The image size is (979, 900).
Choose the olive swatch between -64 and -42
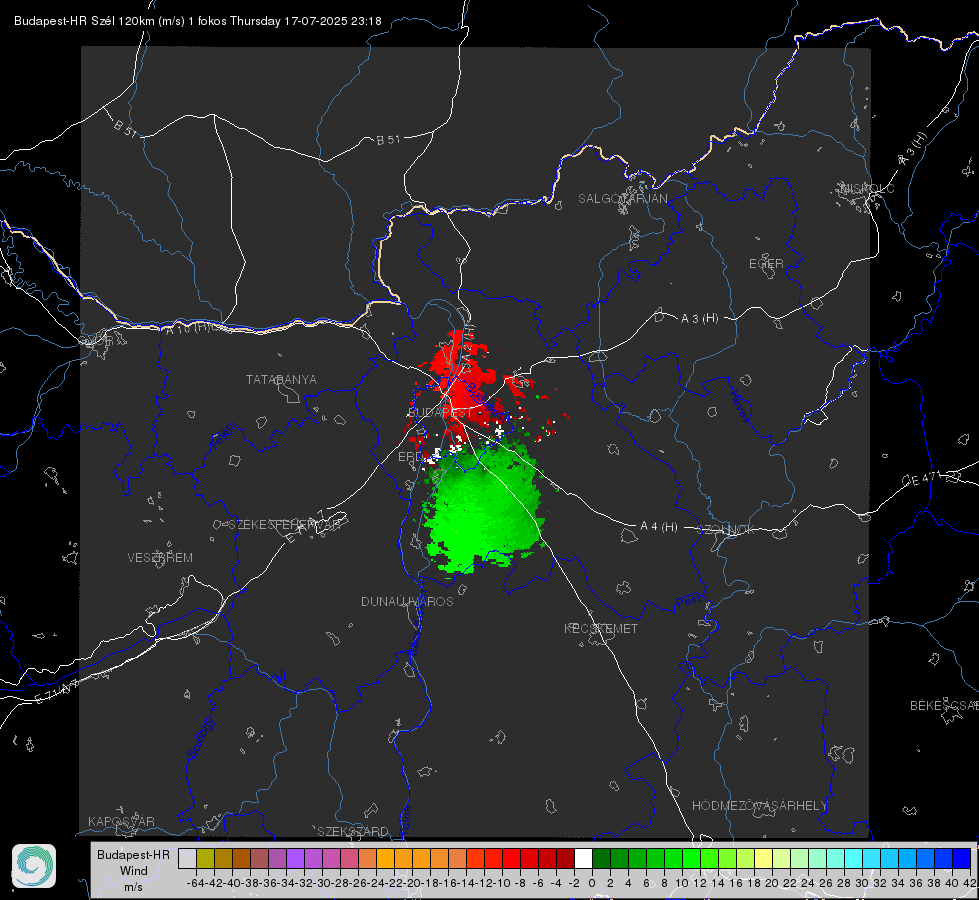coord(205,858)
